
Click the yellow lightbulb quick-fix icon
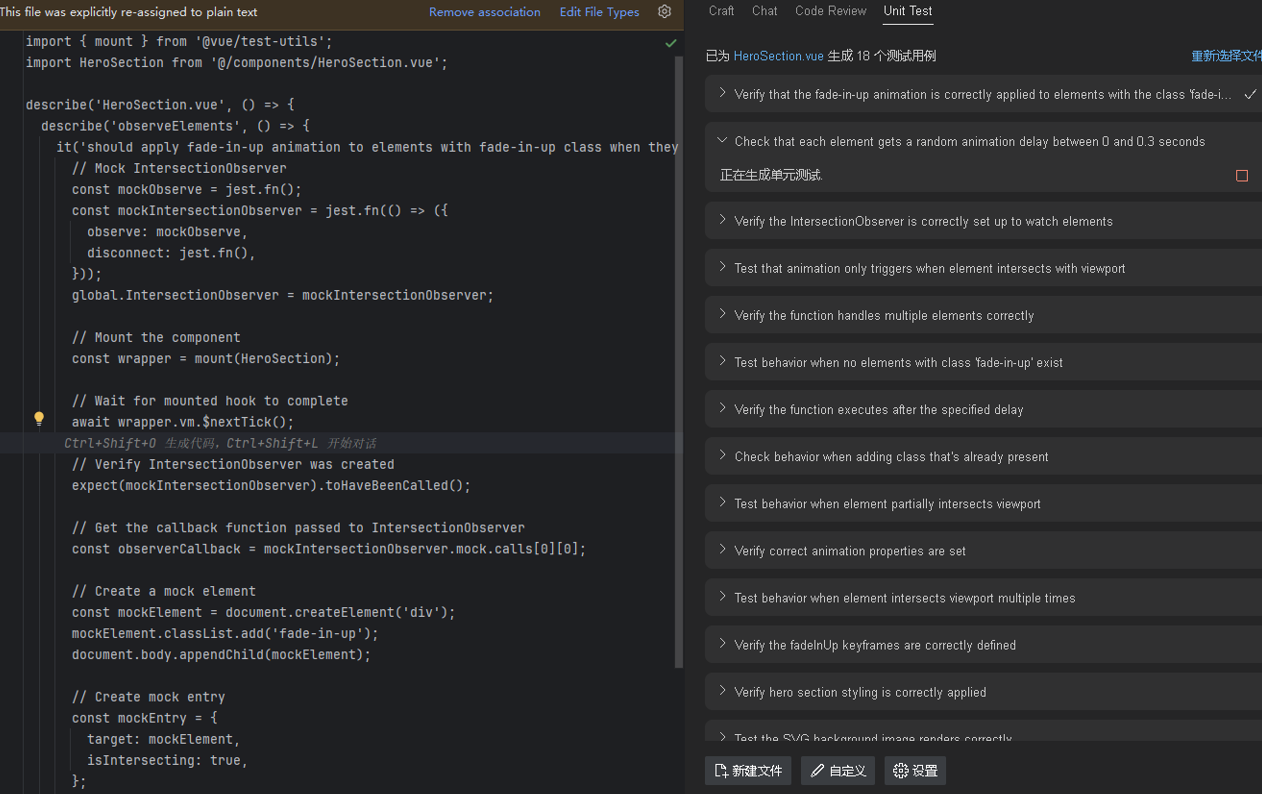pyautogui.click(x=39, y=420)
